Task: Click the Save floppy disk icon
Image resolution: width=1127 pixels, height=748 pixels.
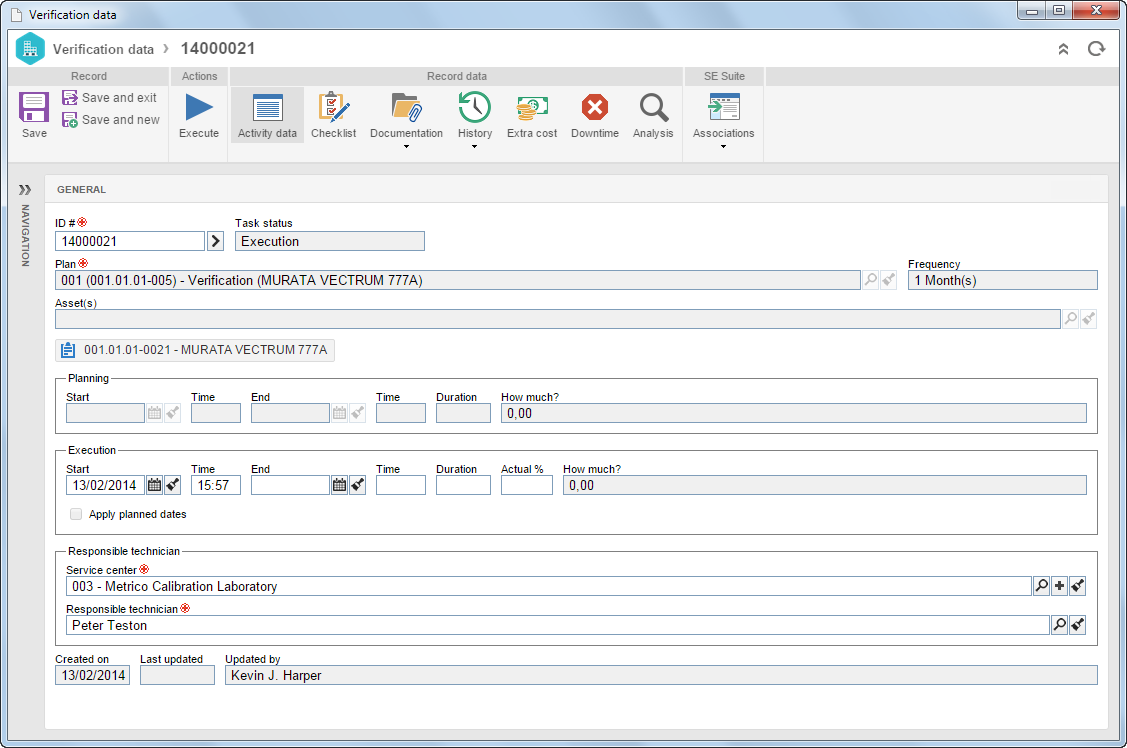Action: click(x=34, y=108)
